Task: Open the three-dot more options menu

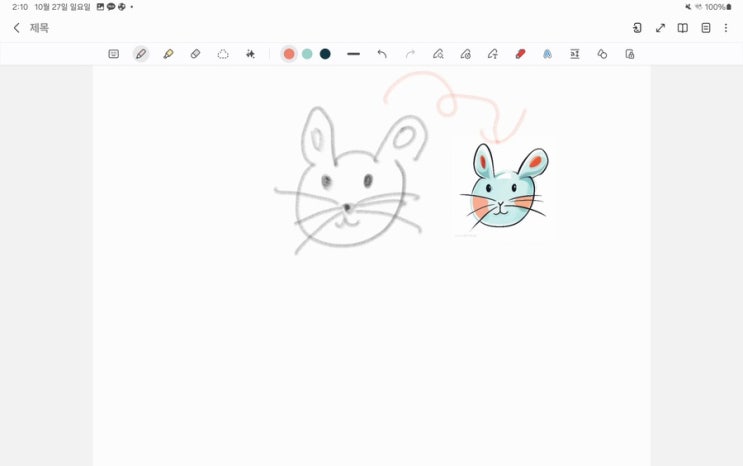Action: click(726, 28)
